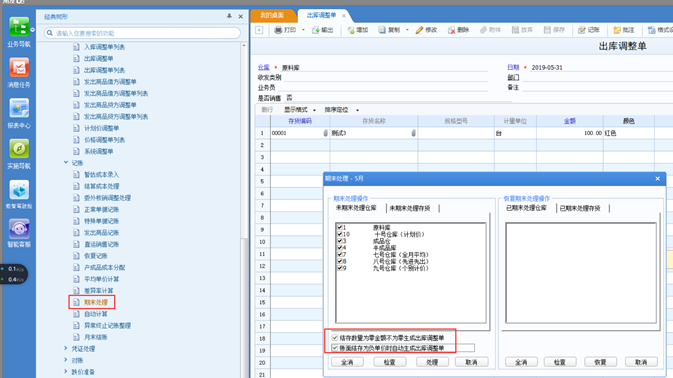The height and width of the screenshot is (378, 673).
Task: Toggle checkbox for warehouse 3 成品仓
Action: pos(340,241)
